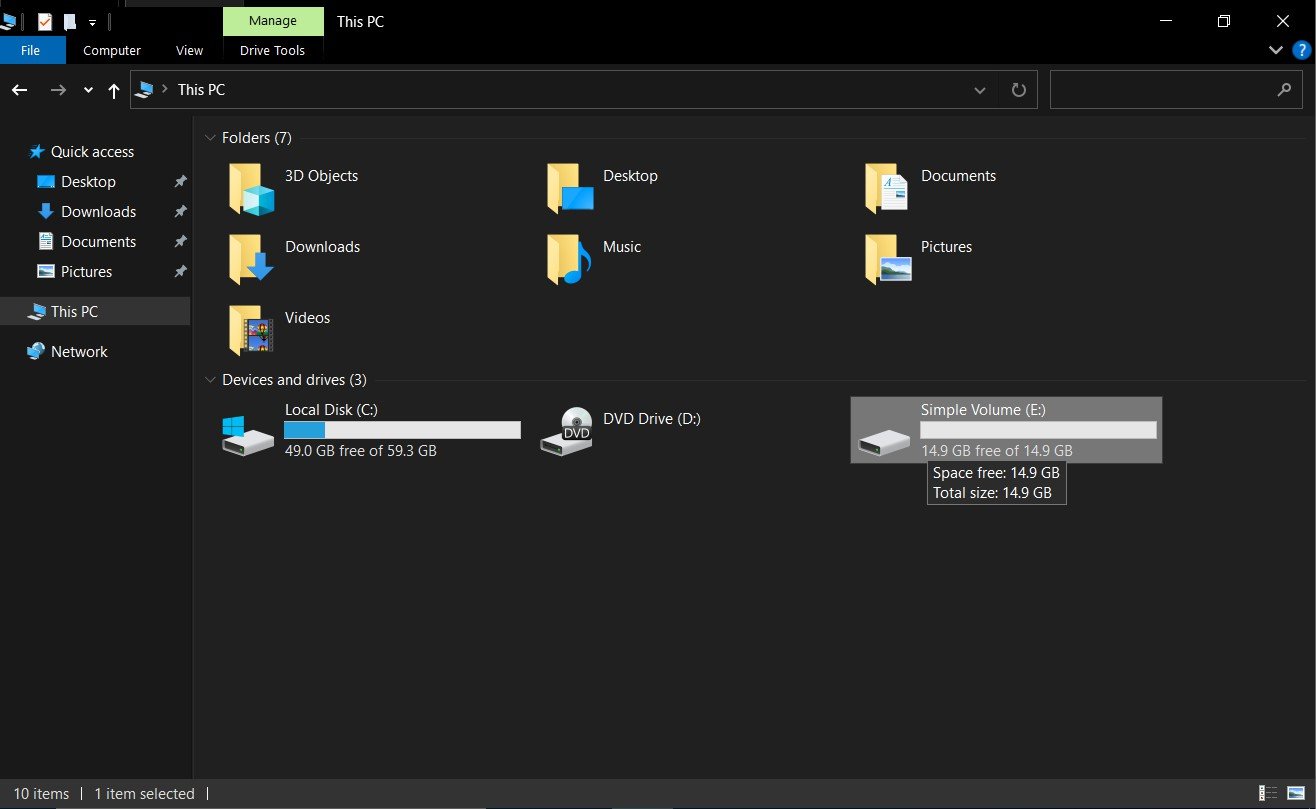Click the Network icon in navigation pane
This screenshot has width=1316, height=809.
(36, 351)
